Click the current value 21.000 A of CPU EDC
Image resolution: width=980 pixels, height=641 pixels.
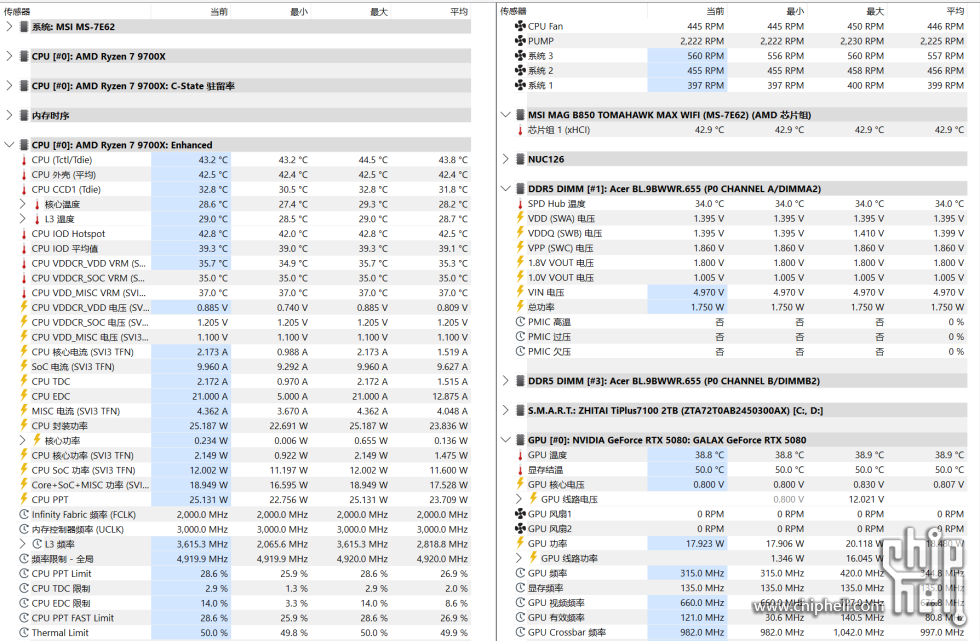coord(210,396)
